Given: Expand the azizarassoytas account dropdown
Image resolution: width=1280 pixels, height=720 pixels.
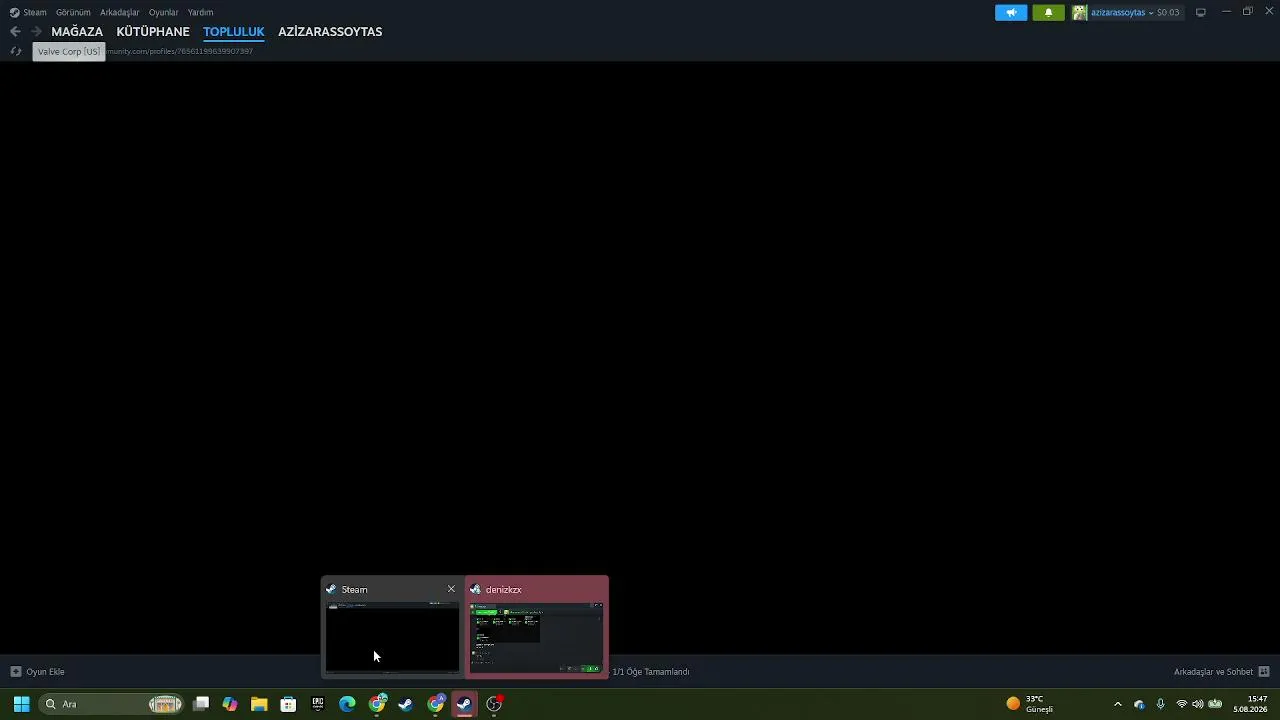Looking at the screenshot, I should [1150, 13].
